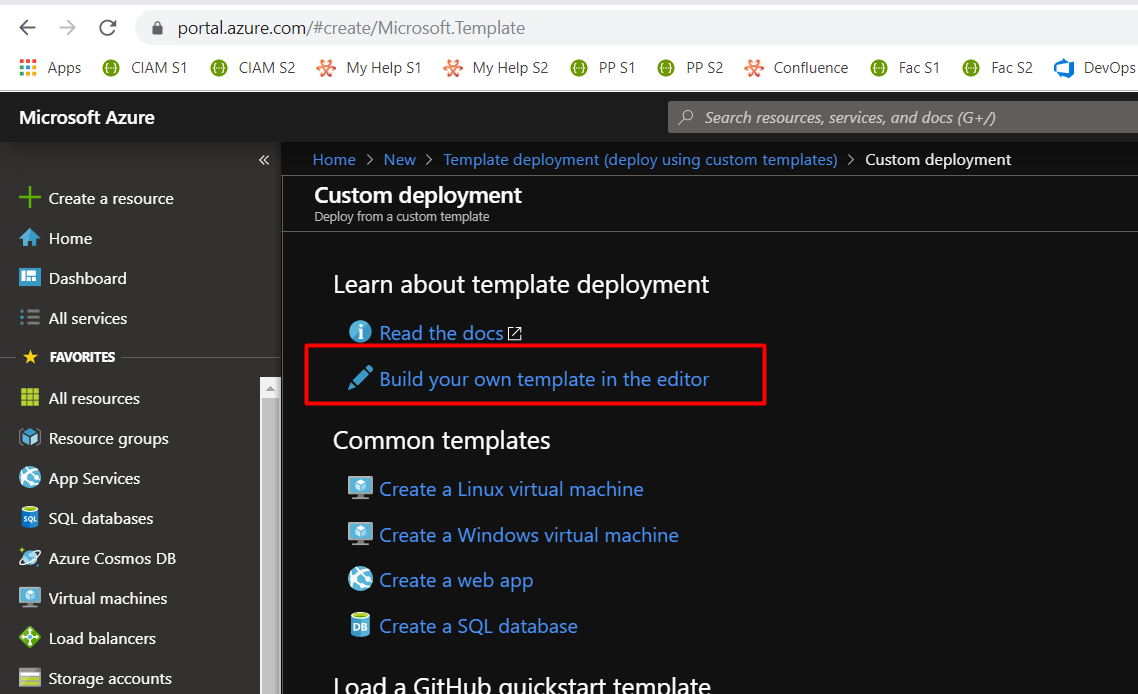1138x694 pixels.
Task: Click Create a Linux virtual machine link
Action: pos(512,489)
